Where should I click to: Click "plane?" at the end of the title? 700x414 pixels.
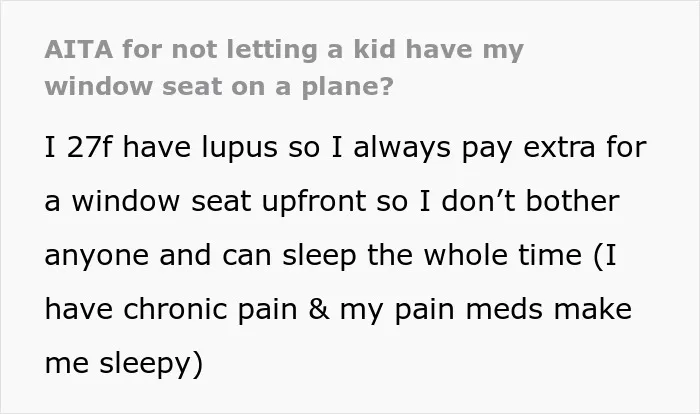(x=347, y=88)
